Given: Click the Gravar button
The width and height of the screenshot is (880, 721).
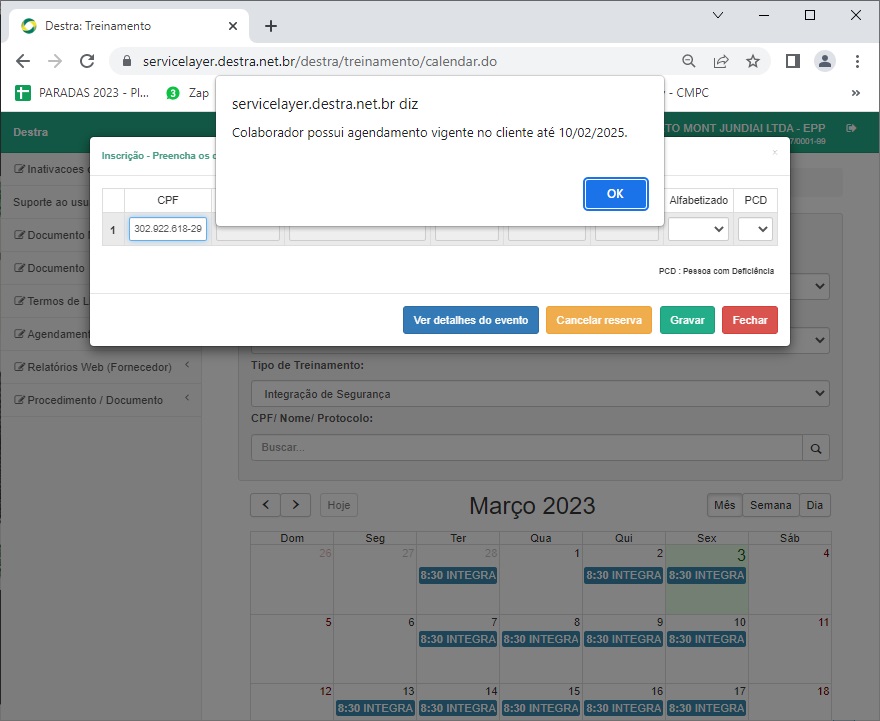Looking at the screenshot, I should click(687, 320).
